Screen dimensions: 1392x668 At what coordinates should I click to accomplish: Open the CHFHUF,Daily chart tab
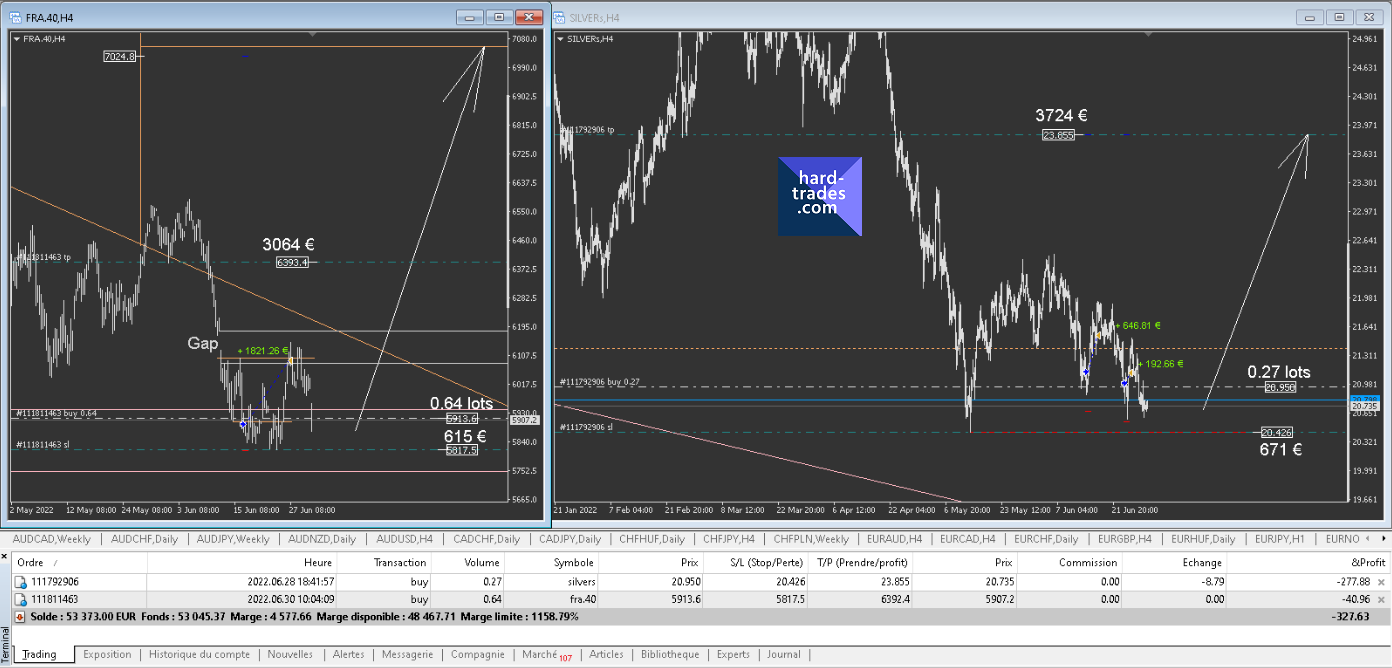coord(652,539)
